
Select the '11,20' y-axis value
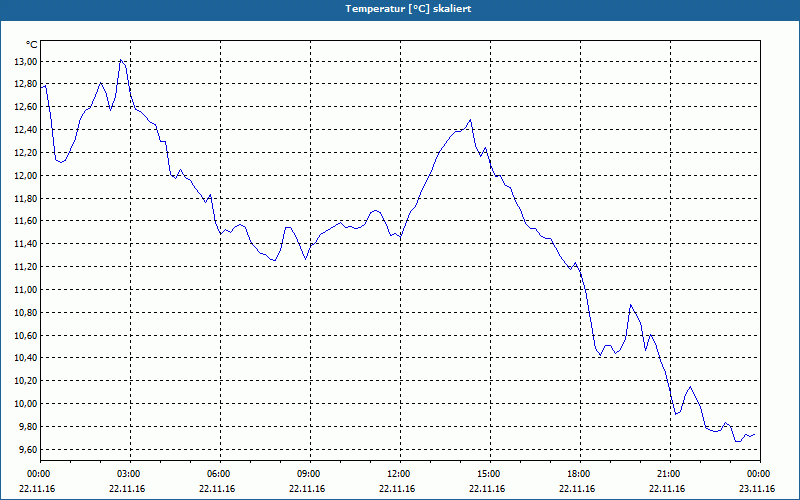click(x=27, y=267)
